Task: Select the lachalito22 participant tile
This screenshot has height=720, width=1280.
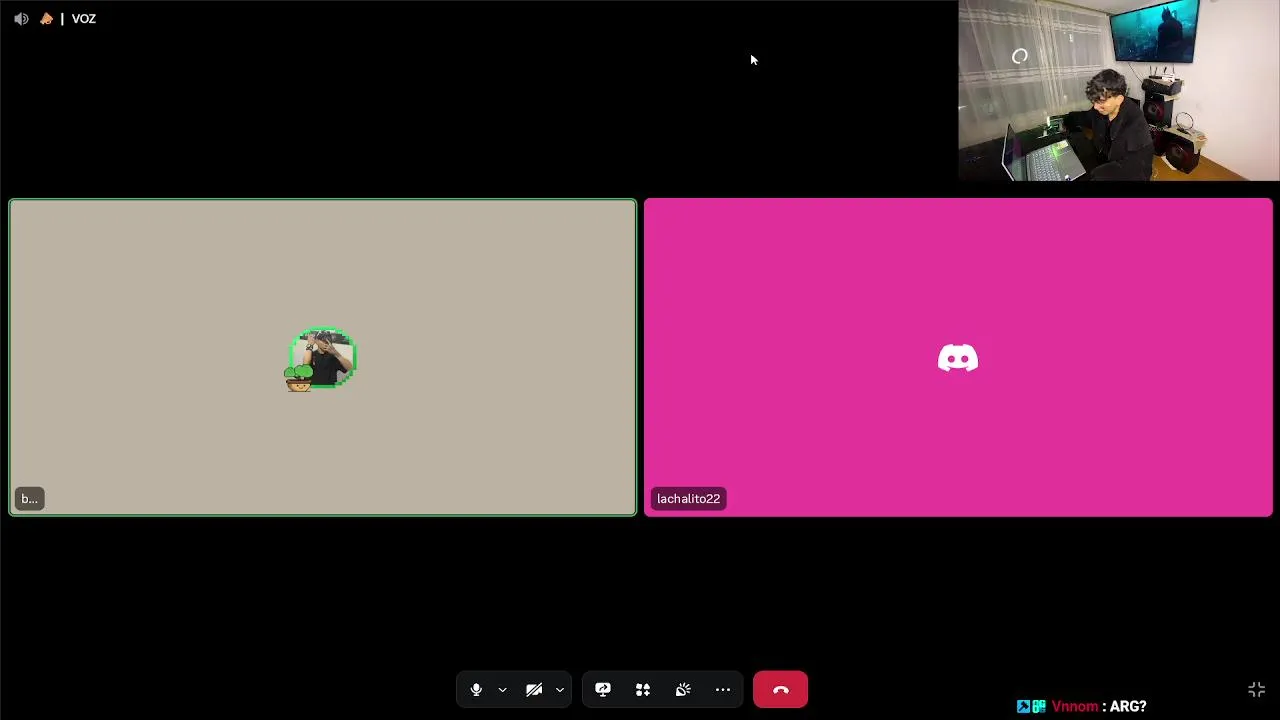Action: point(958,358)
